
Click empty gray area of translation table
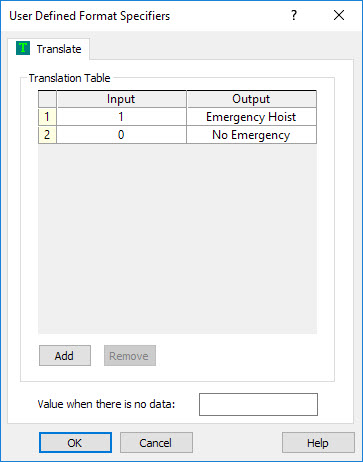[177, 238]
